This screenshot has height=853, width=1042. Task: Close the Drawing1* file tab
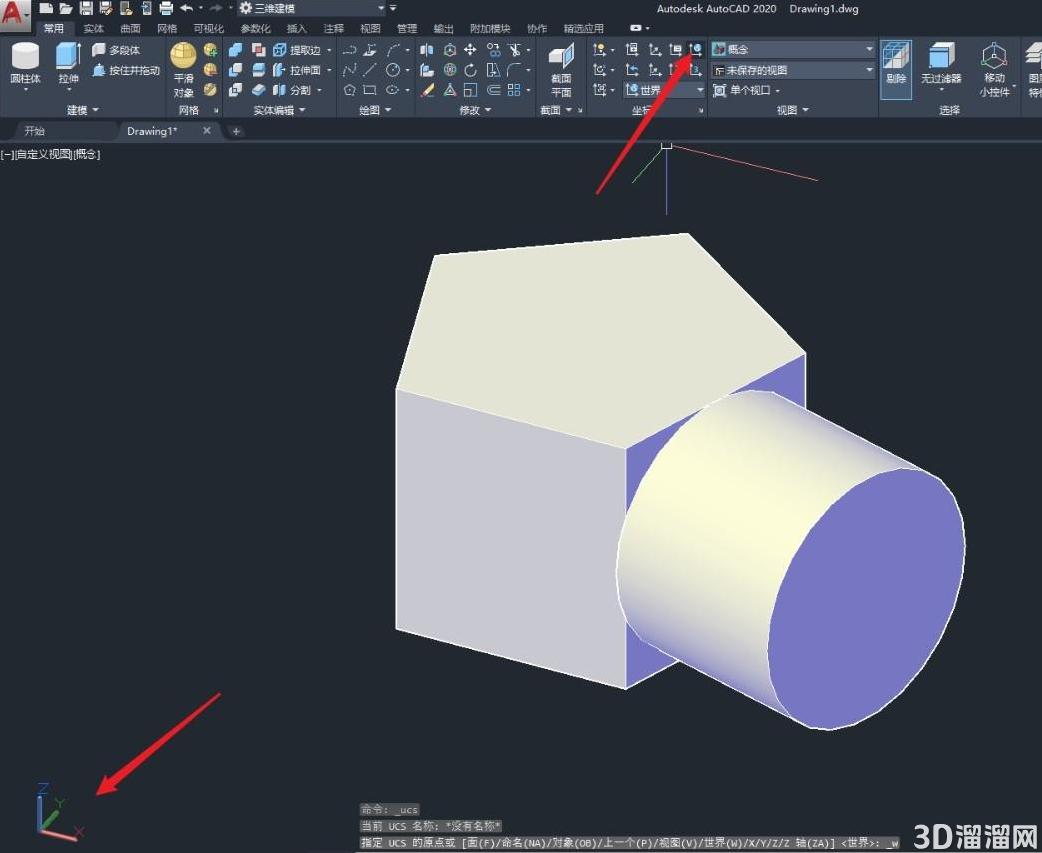click(x=207, y=131)
